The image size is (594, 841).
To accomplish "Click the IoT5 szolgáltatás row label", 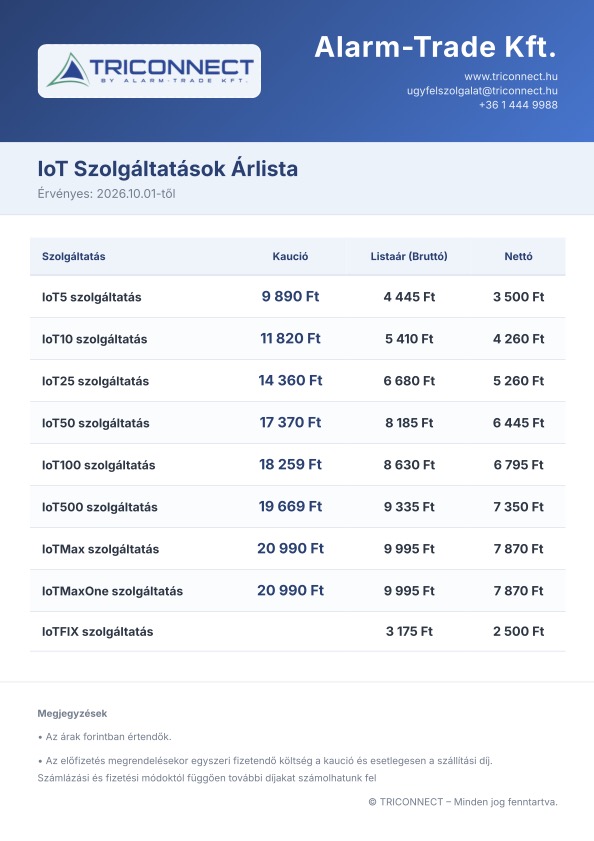I will click(x=92, y=297).
